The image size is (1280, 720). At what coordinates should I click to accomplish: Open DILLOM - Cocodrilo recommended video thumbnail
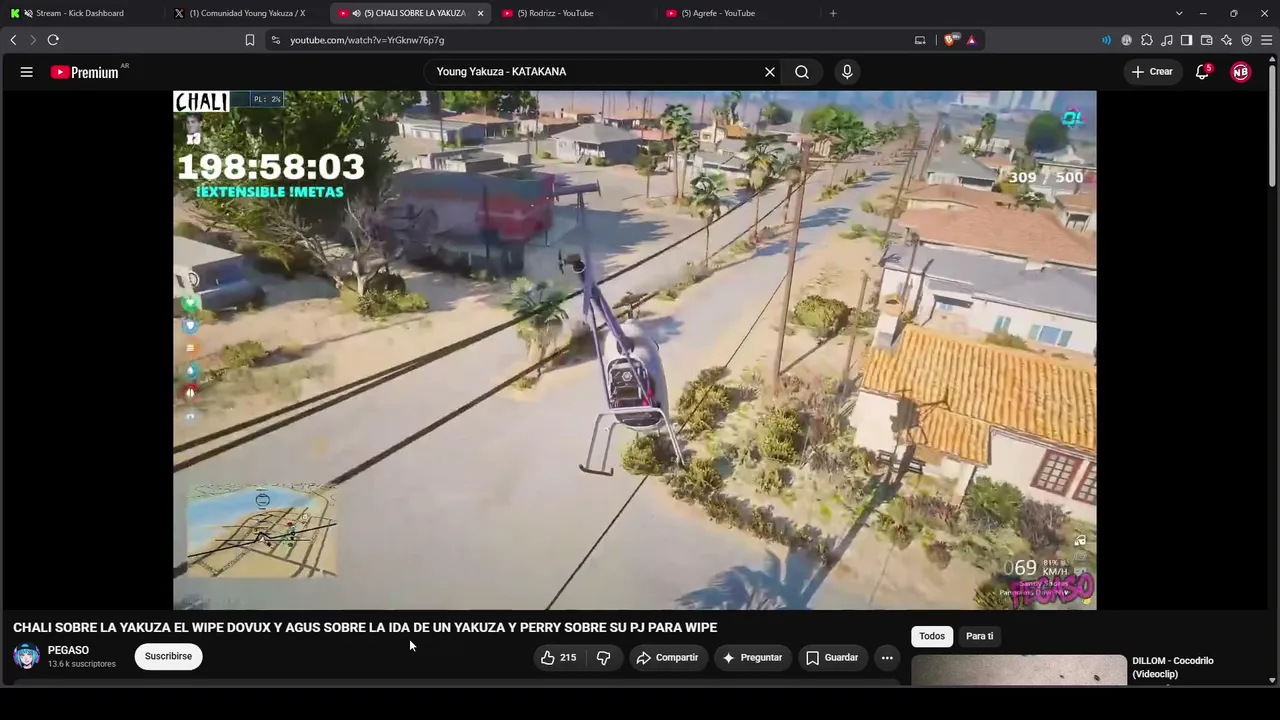pyautogui.click(x=1019, y=670)
